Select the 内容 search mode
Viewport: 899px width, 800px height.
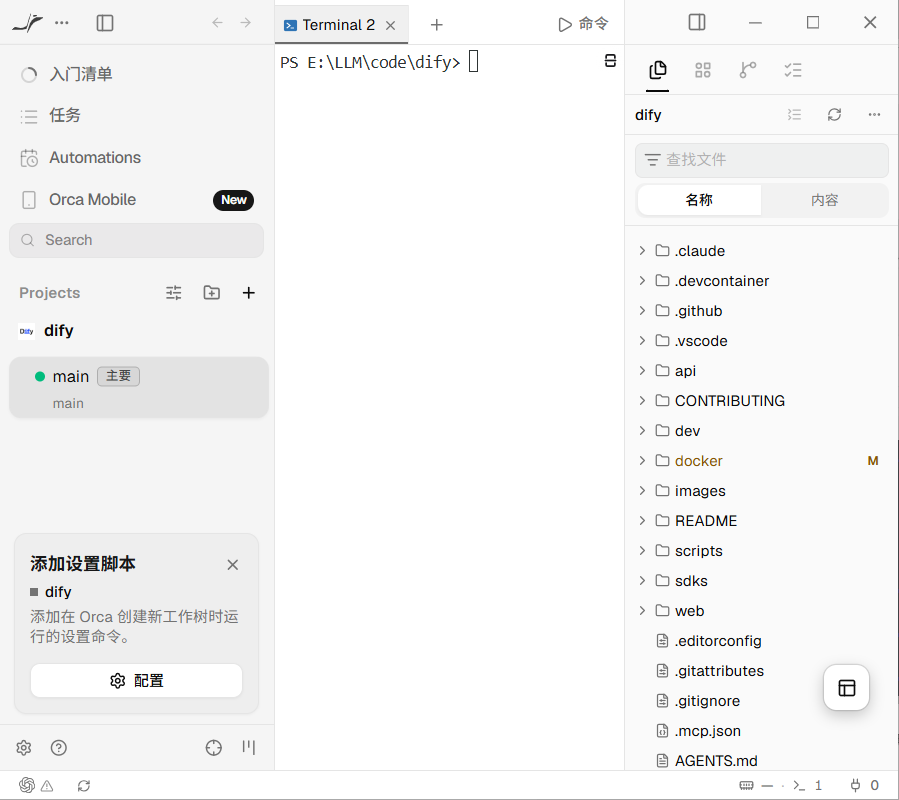pos(824,200)
